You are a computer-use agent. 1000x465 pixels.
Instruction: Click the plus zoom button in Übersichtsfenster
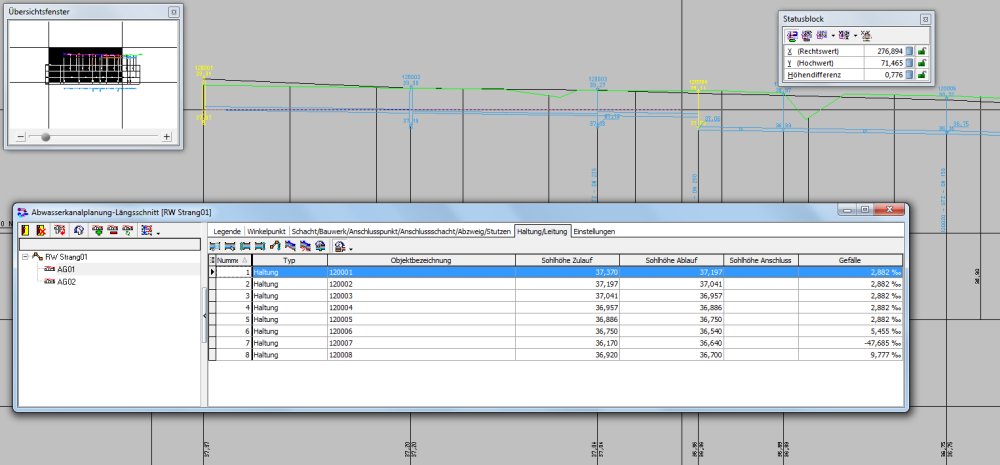pyautogui.click(x=167, y=137)
